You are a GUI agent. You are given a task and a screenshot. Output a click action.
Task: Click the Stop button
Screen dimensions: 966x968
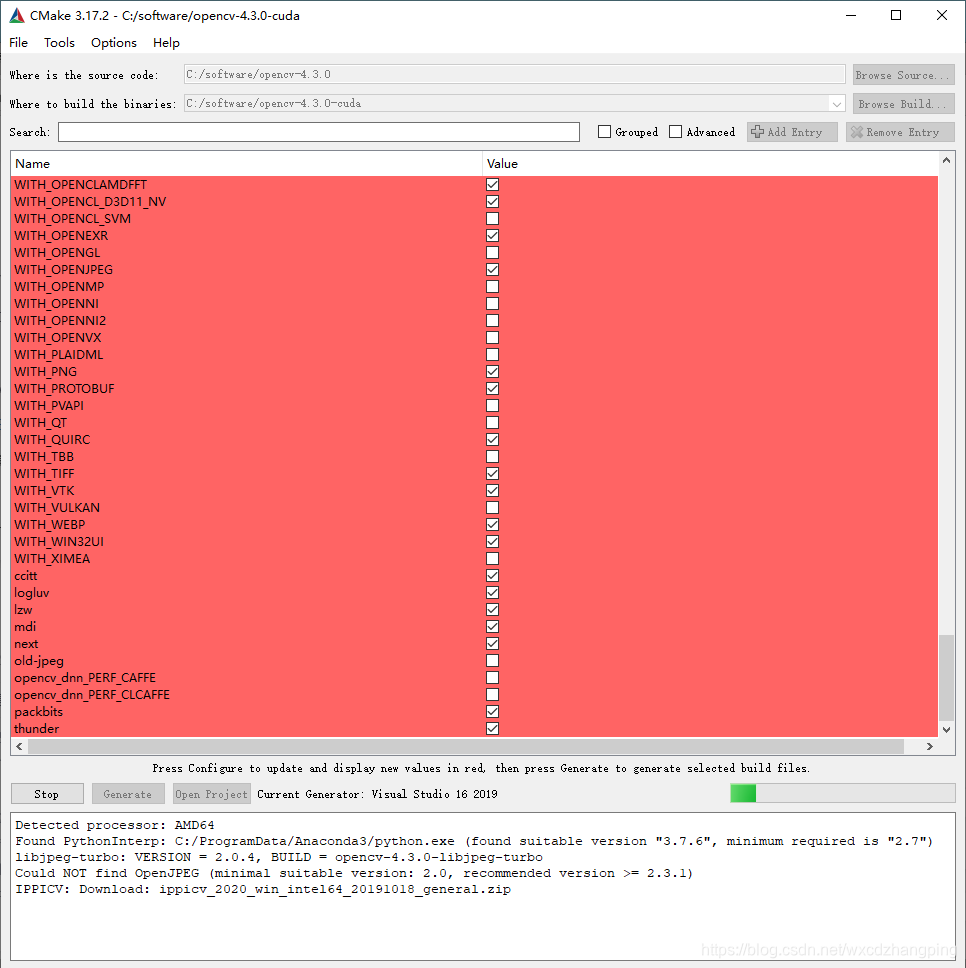click(47, 794)
